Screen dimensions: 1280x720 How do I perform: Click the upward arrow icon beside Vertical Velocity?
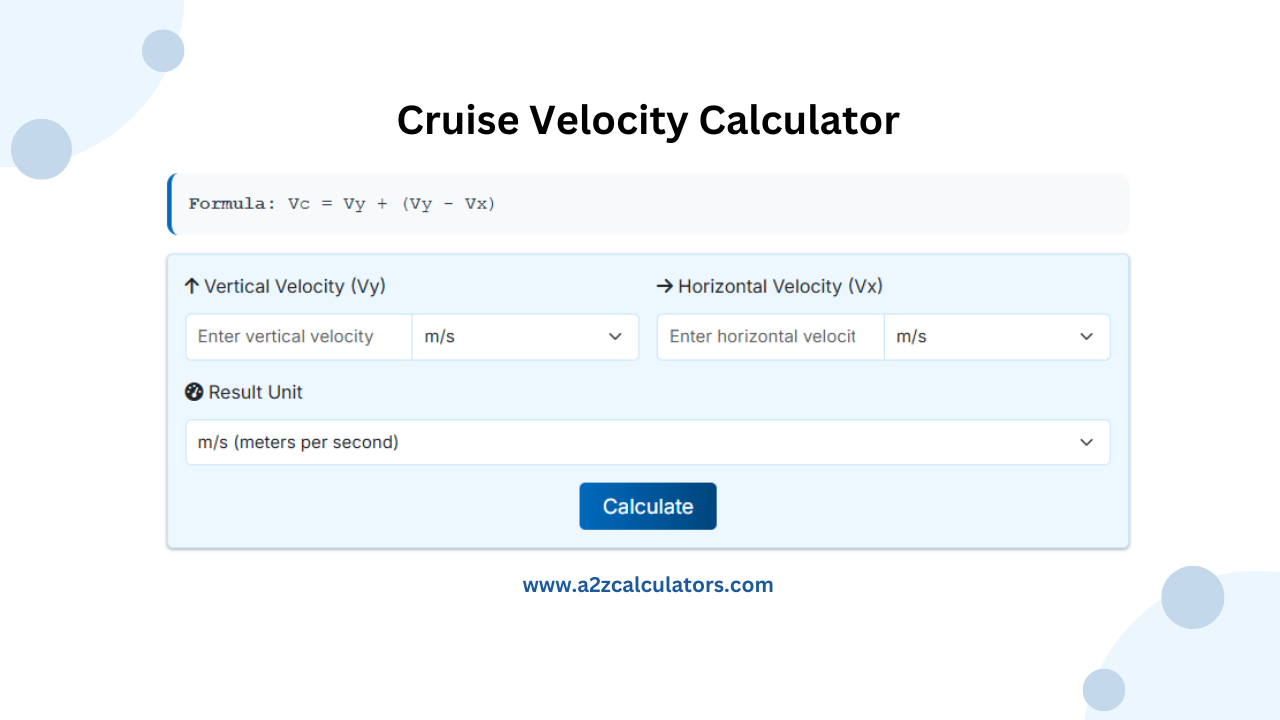190,286
